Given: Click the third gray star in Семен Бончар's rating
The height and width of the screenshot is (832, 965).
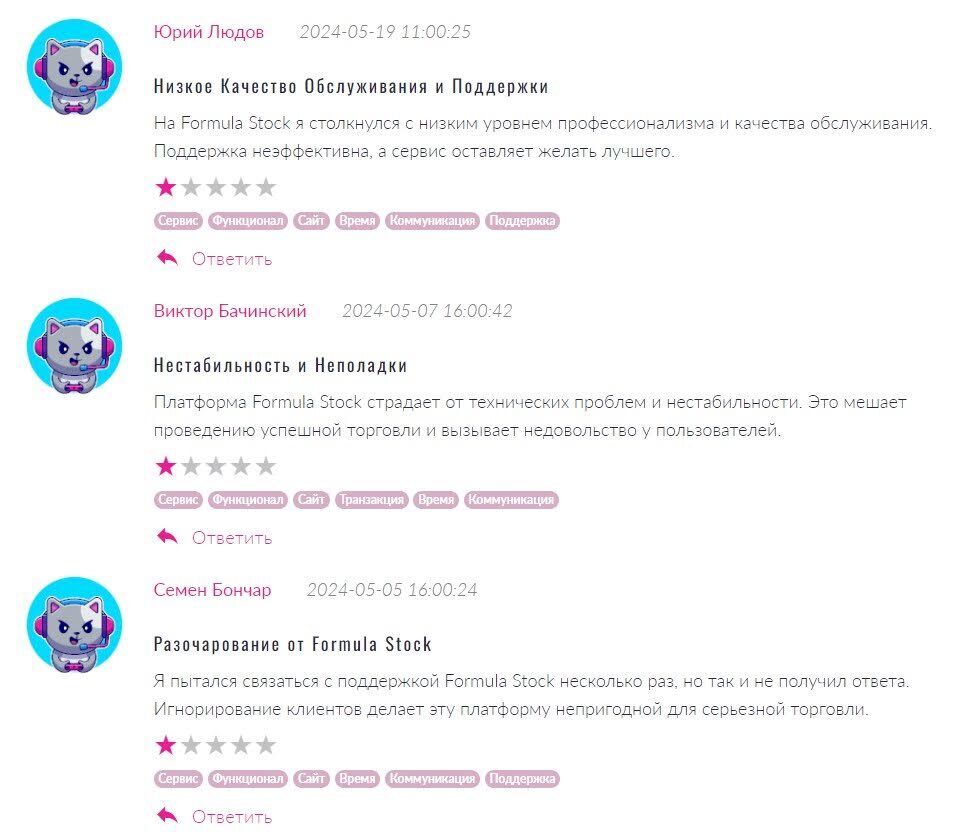Looking at the screenshot, I should tap(216, 745).
